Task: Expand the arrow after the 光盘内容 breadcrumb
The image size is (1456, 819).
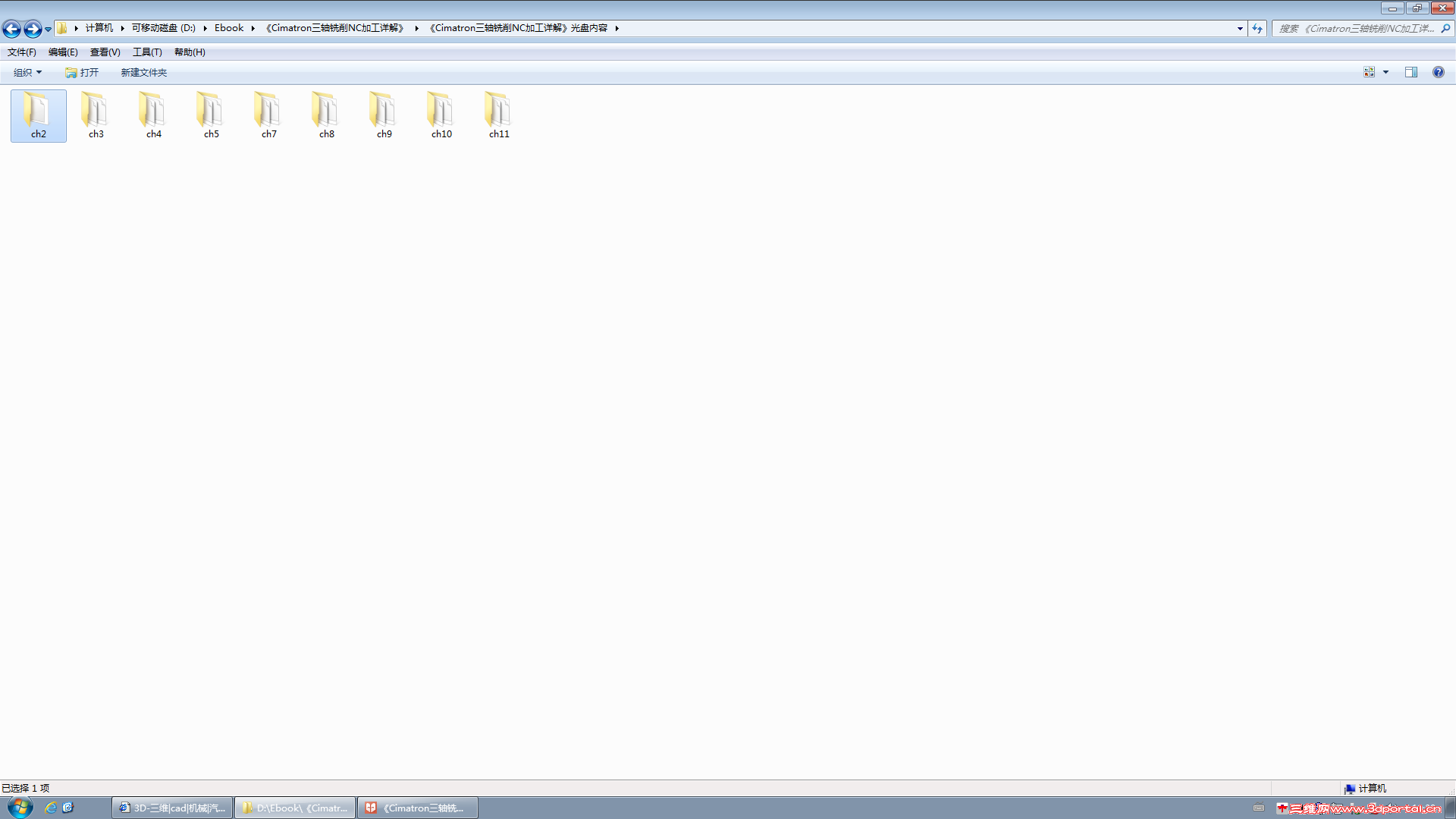Action: coord(617,28)
